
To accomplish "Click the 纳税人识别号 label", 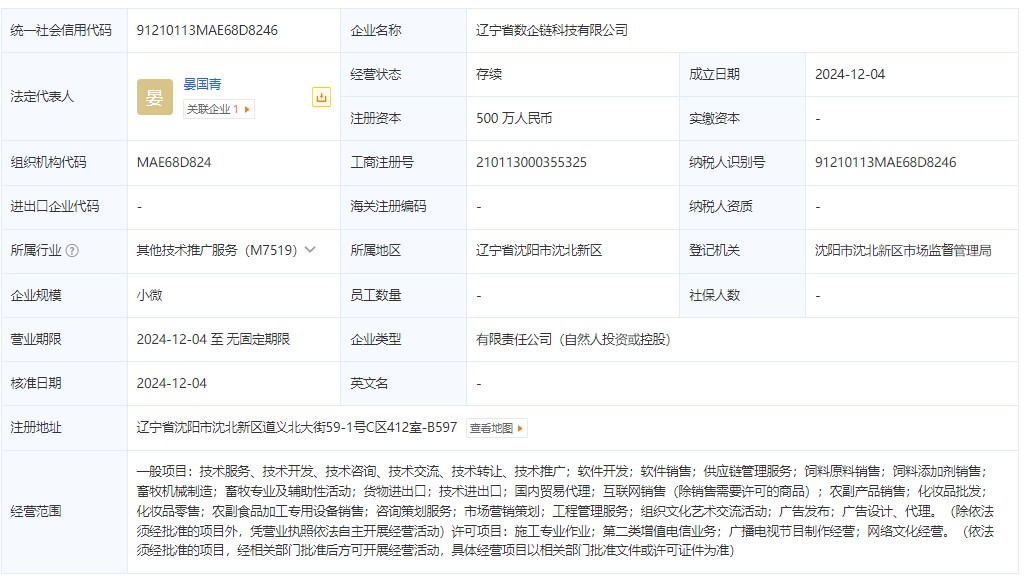I will click(727, 163).
